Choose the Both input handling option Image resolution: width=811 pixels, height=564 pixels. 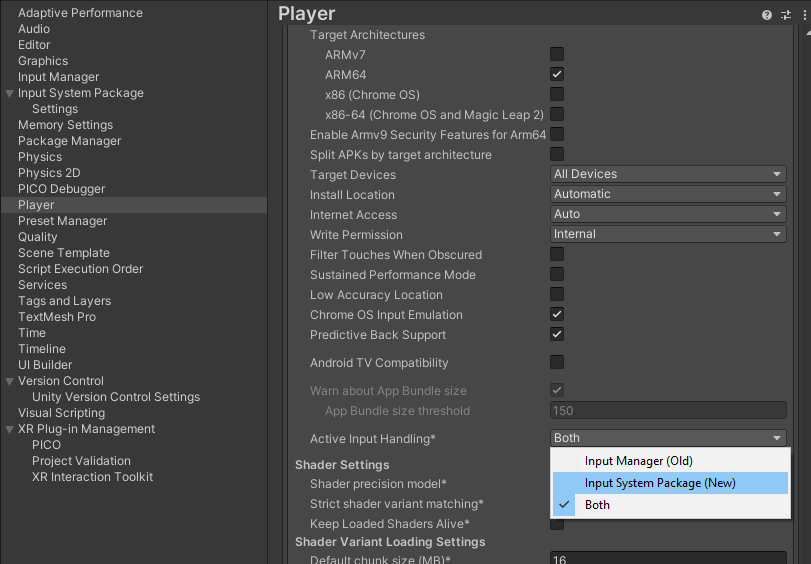click(670, 505)
